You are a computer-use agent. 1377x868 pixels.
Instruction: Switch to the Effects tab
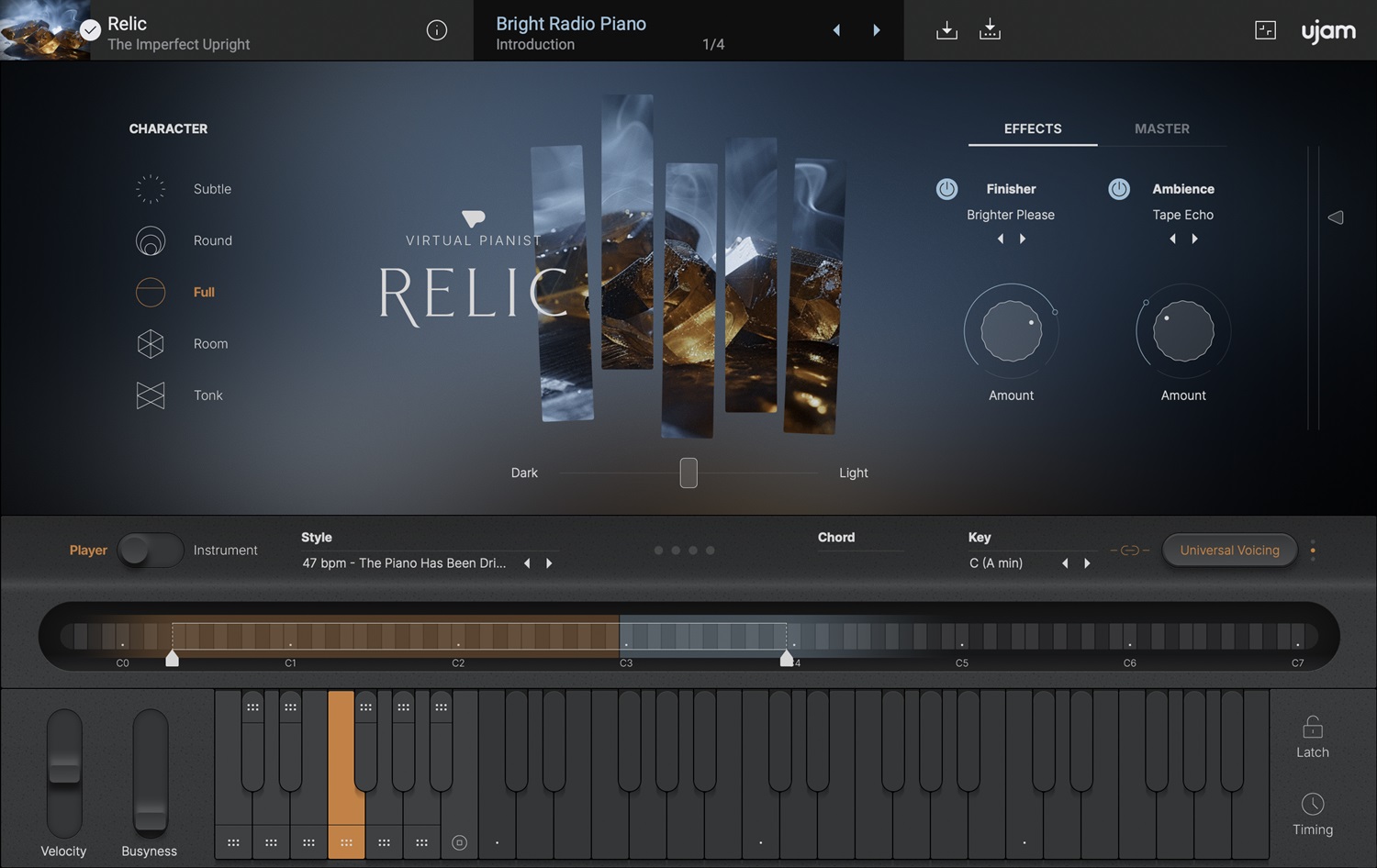1033,128
